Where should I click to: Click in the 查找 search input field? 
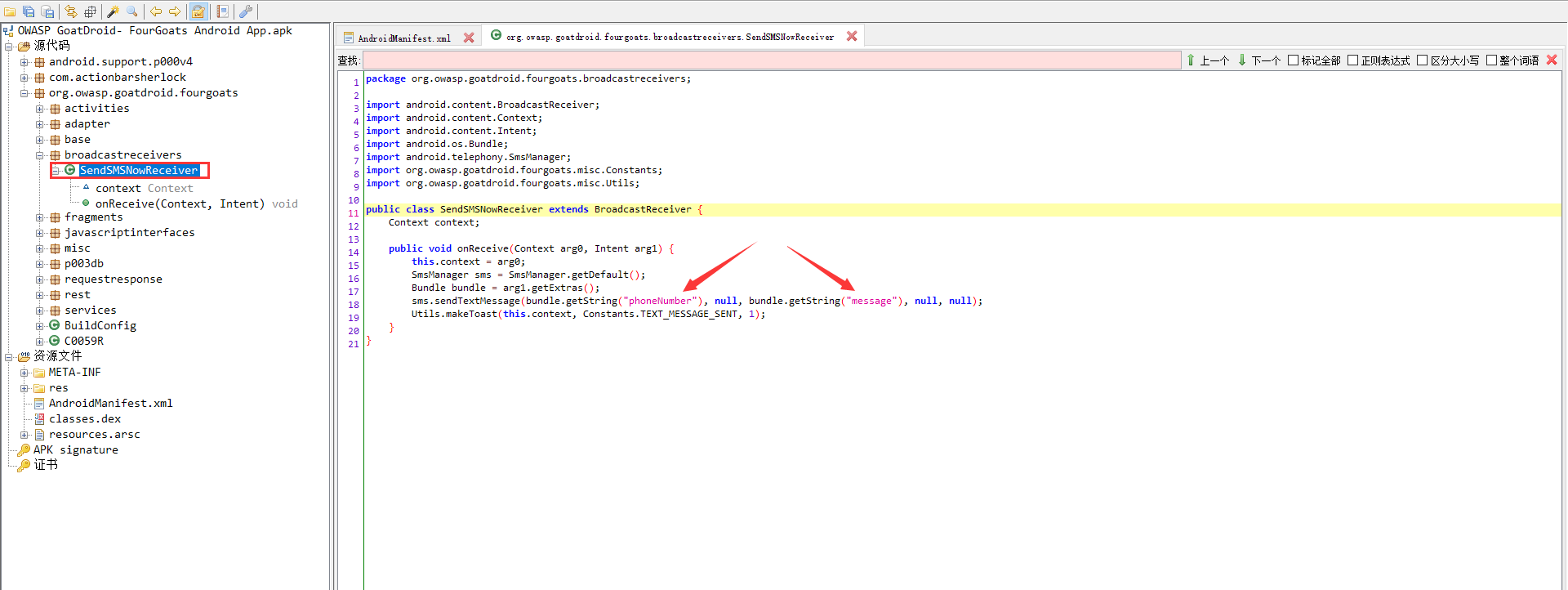[772, 60]
